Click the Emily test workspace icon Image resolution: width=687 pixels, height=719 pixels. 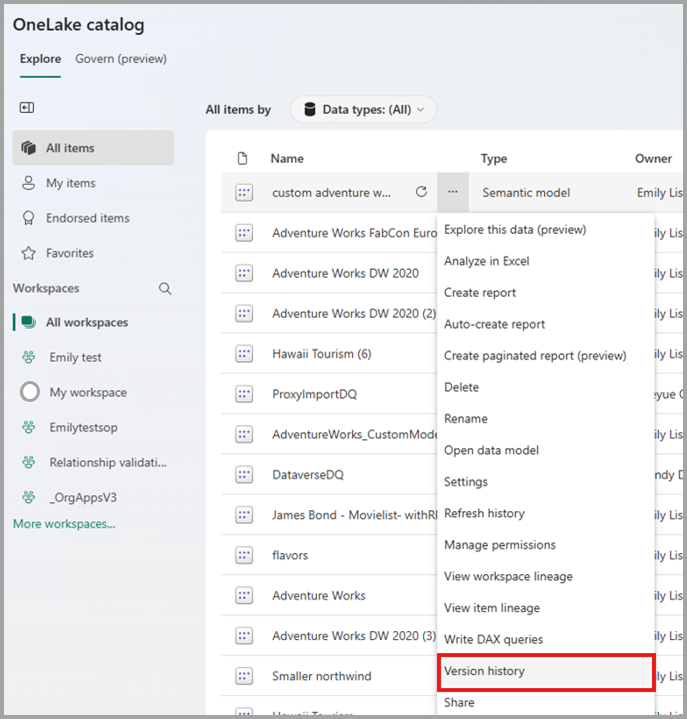(29, 357)
